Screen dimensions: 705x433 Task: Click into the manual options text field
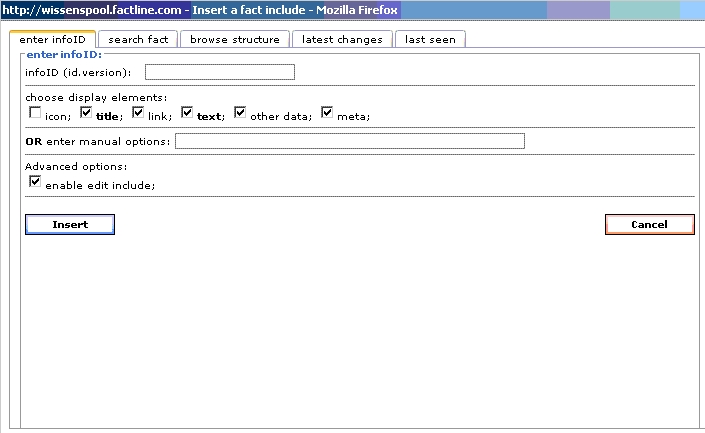coord(349,141)
